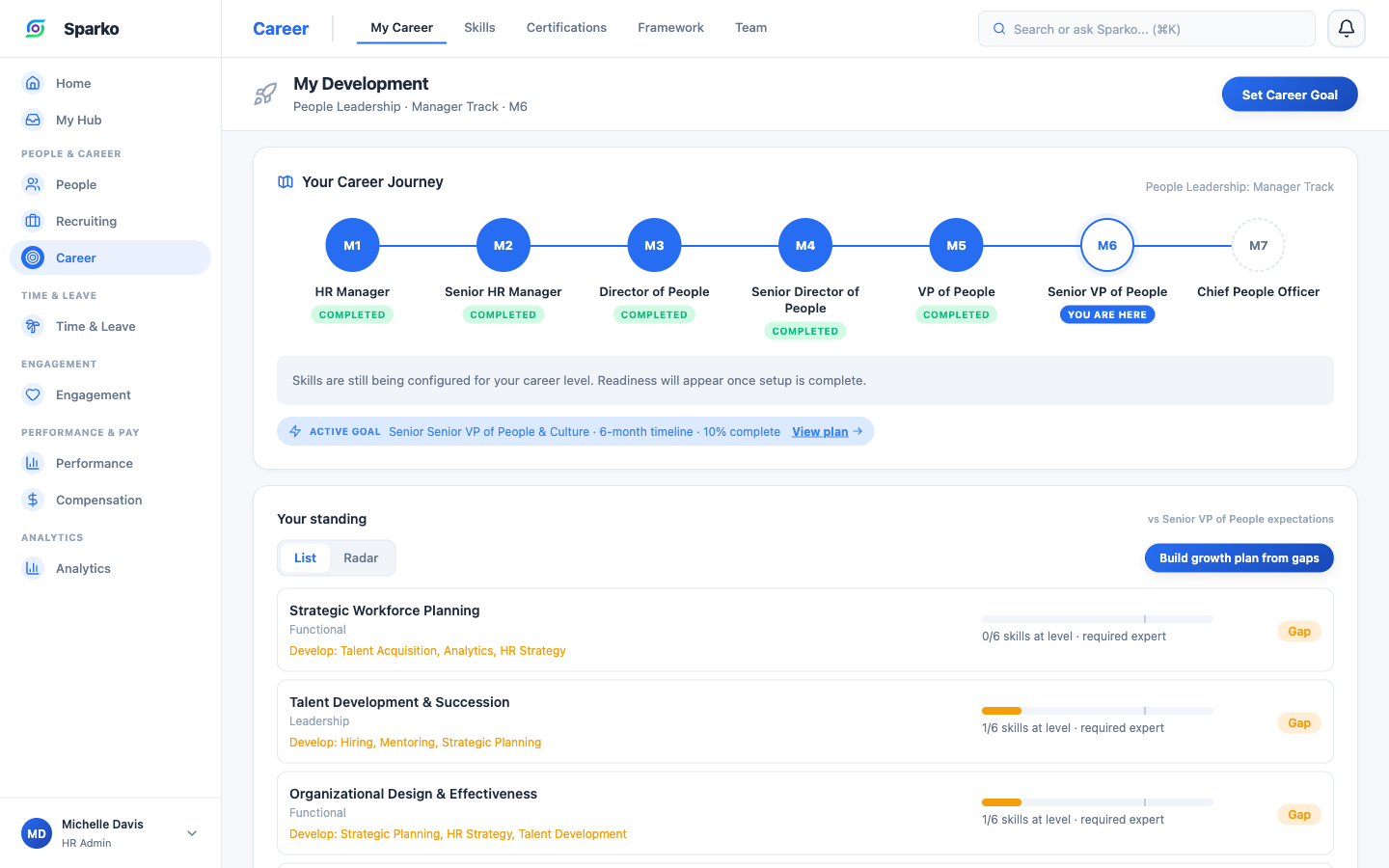This screenshot has height=868, width=1389.
Task: Open the Framework tab
Action: [670, 28]
